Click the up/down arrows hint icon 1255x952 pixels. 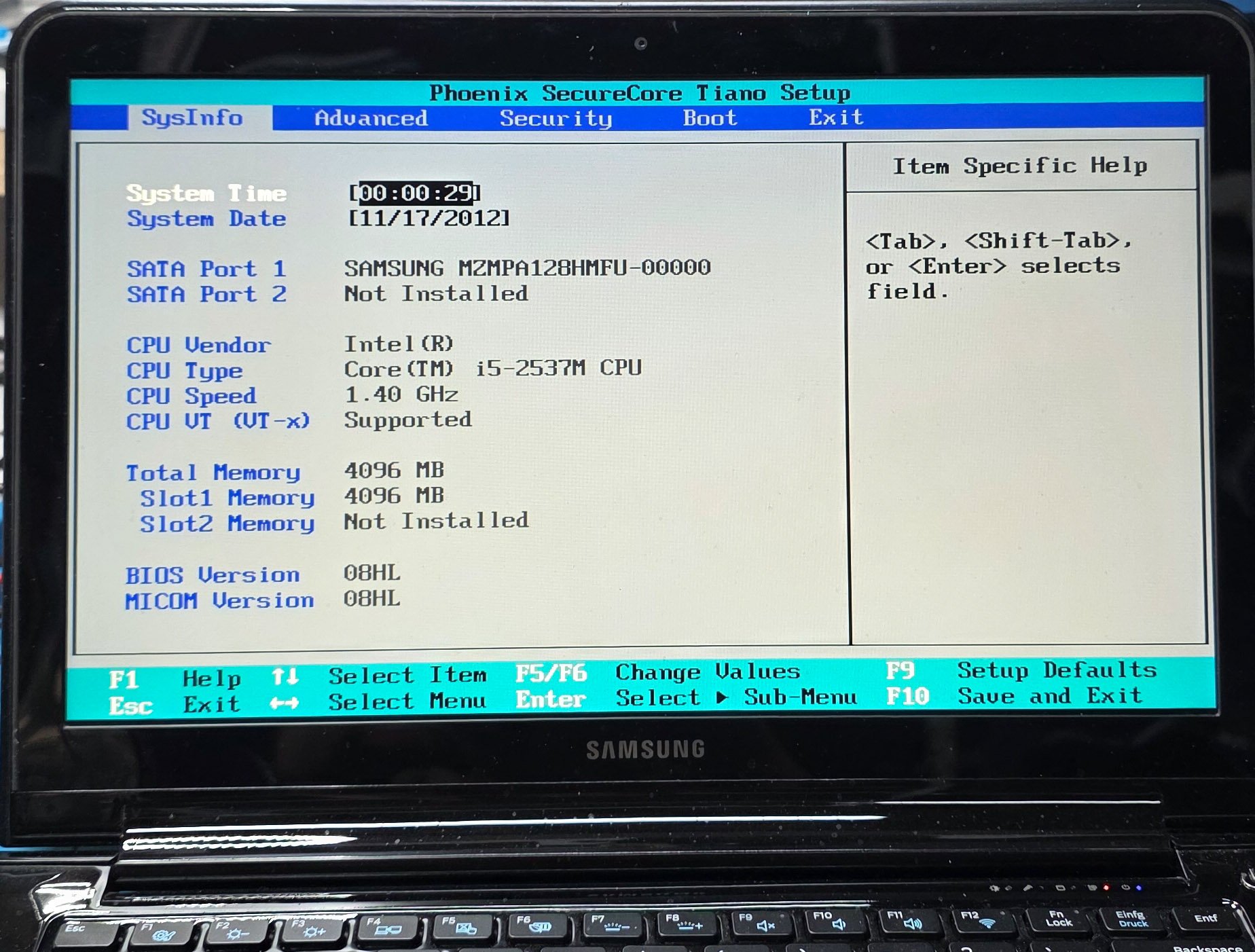point(285,676)
